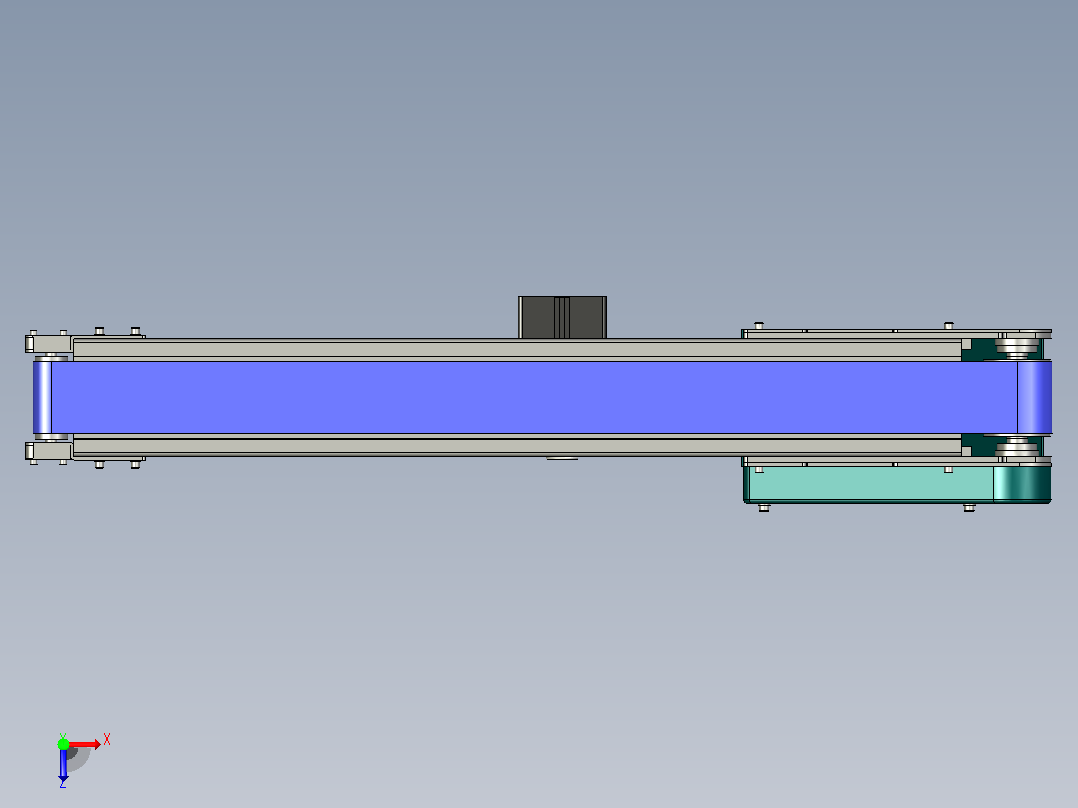Click the green Y axis dot of the triad
This screenshot has width=1078, height=808.
pyautogui.click(x=63, y=744)
